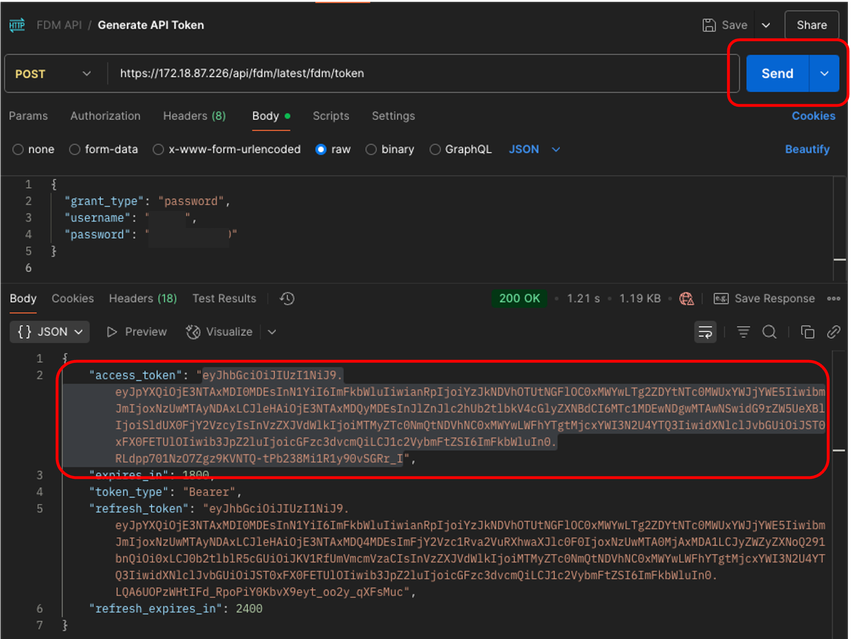Expand the Save options chevron
Image resolution: width=851 pixels, height=639 pixels.
pos(766,25)
